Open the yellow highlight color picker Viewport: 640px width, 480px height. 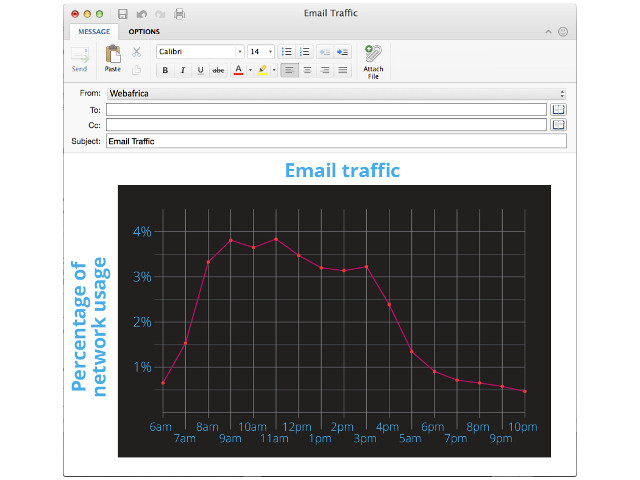click(274, 70)
